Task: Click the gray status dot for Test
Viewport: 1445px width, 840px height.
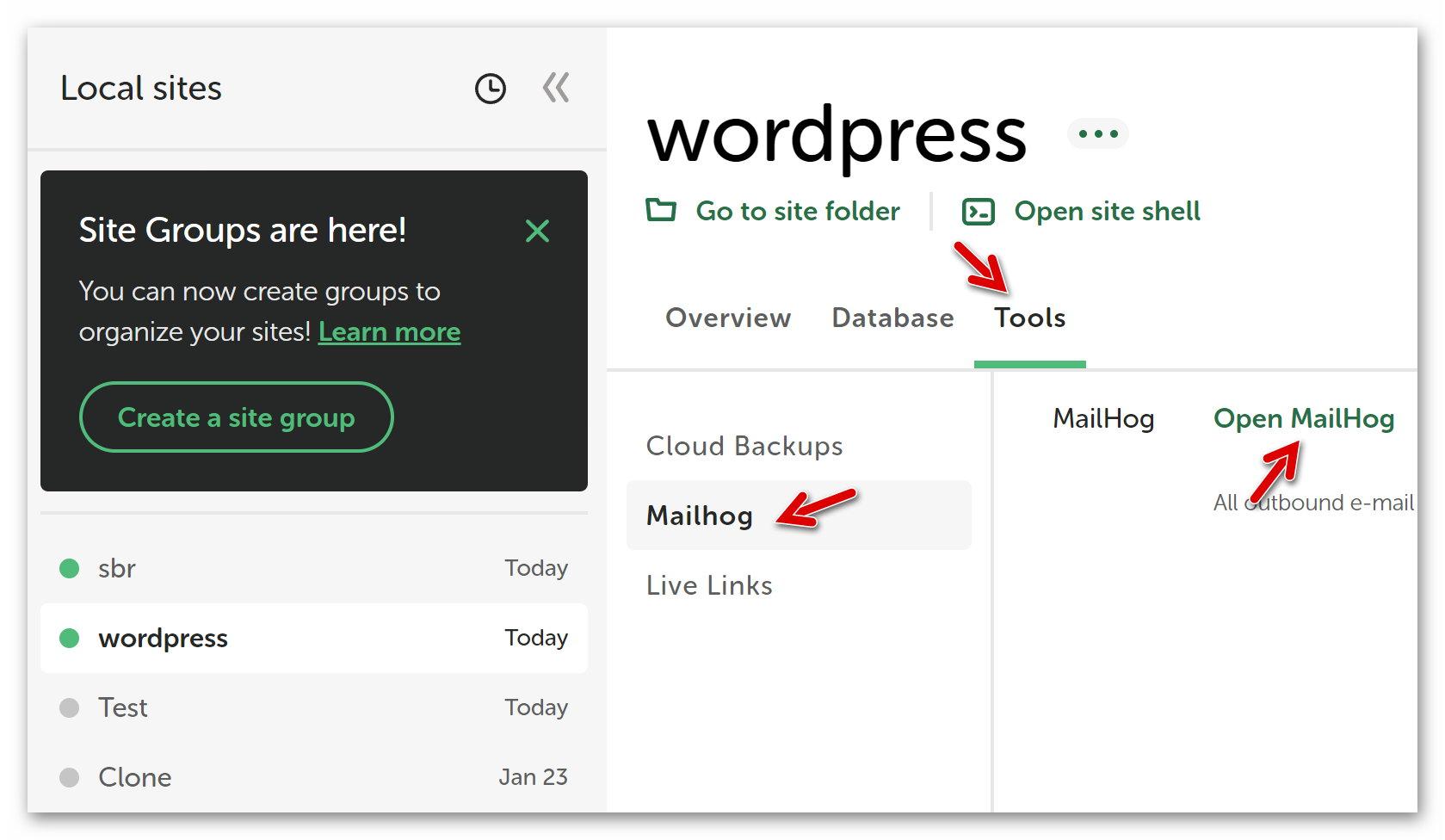Action: pos(69,707)
